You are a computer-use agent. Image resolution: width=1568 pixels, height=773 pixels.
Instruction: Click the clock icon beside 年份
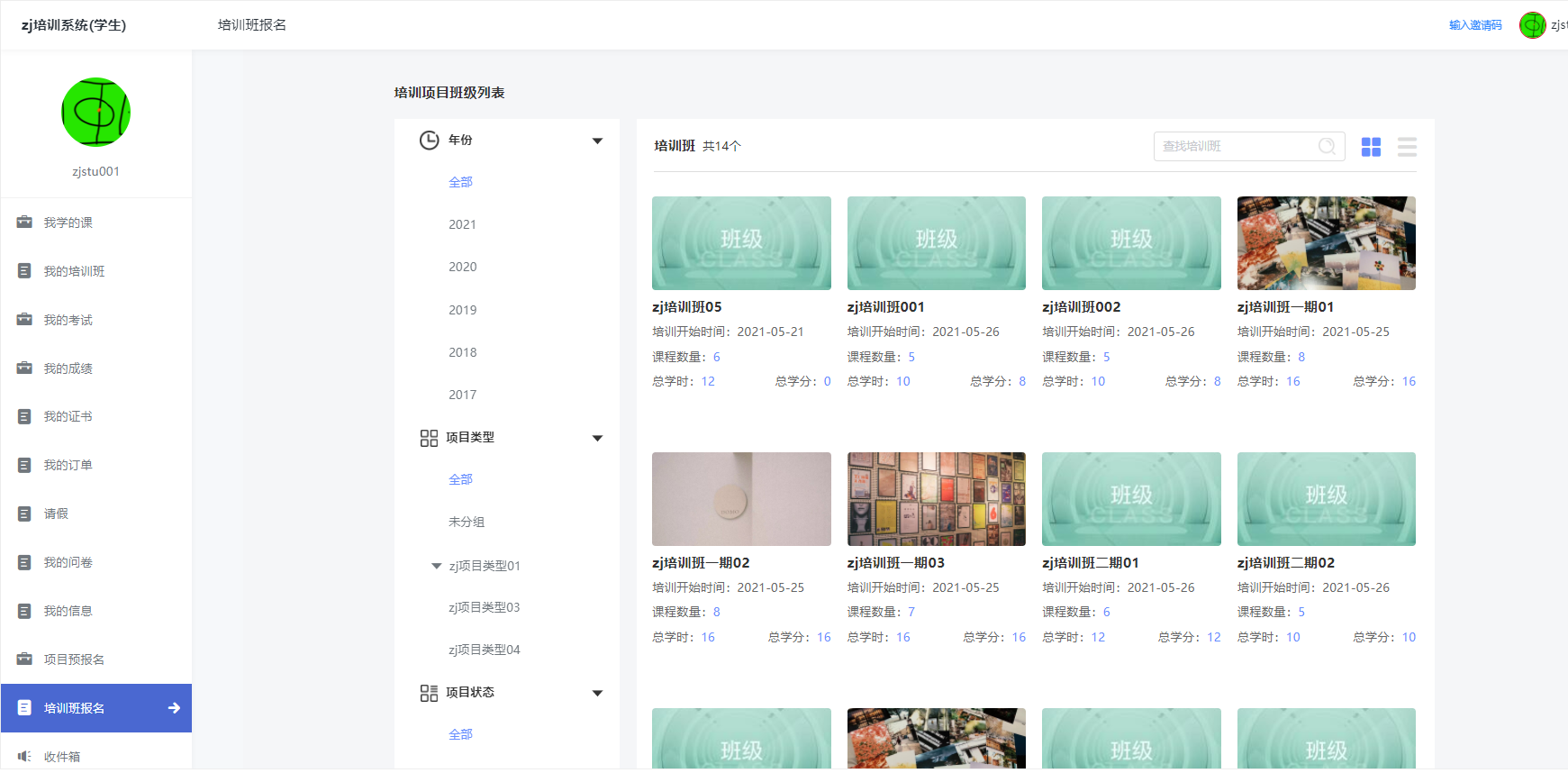(430, 141)
